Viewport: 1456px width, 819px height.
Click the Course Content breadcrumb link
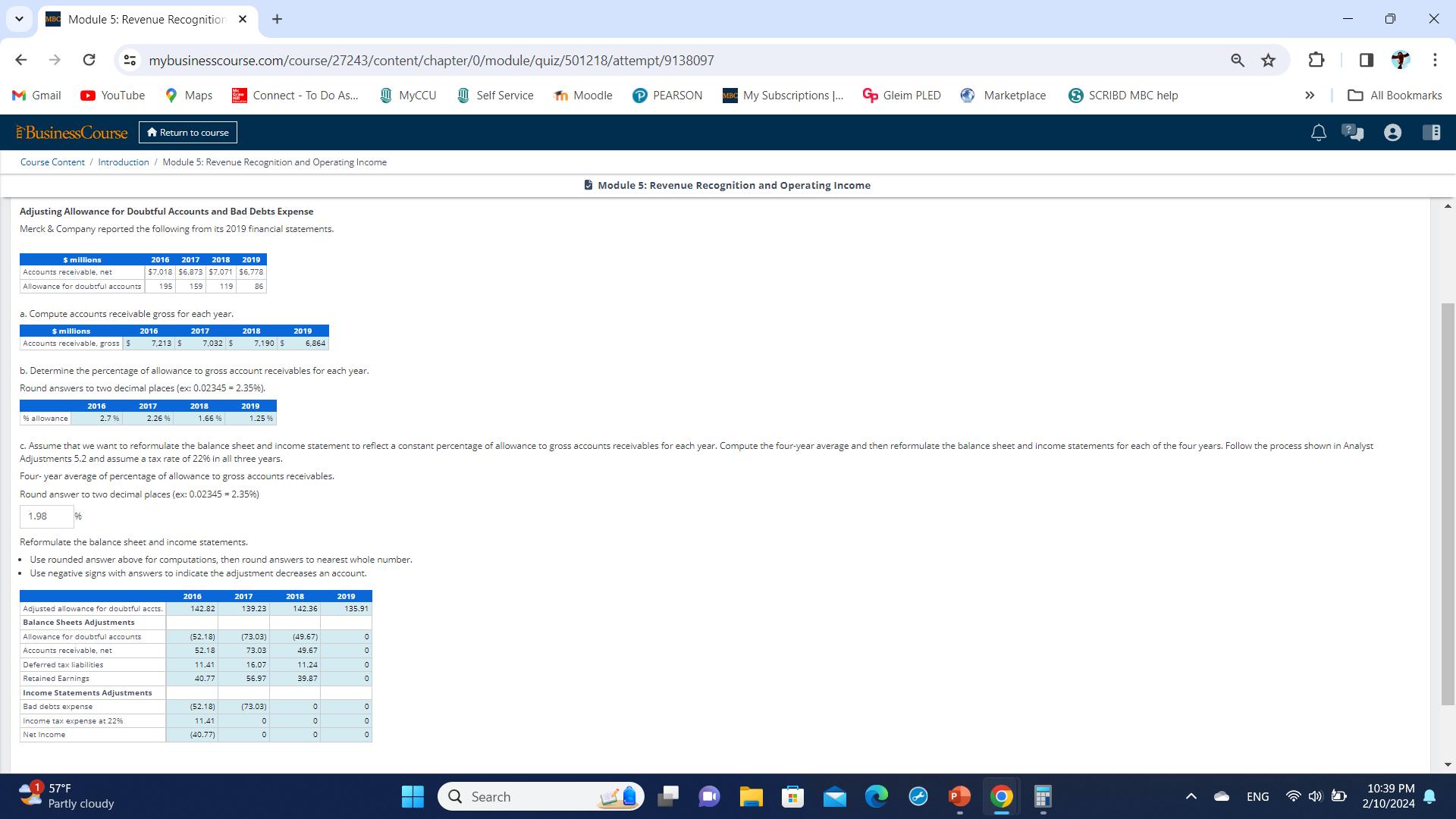point(51,162)
